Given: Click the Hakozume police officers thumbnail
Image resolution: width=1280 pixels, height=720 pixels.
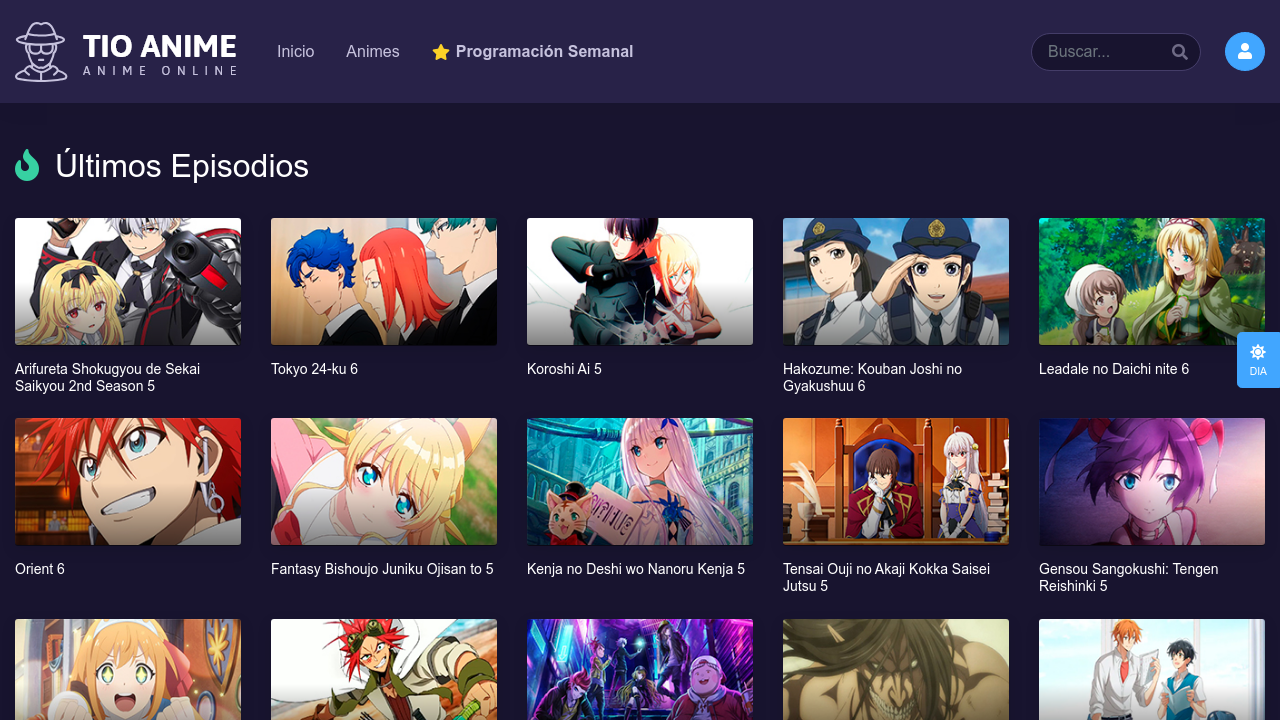Looking at the screenshot, I should [896, 282].
